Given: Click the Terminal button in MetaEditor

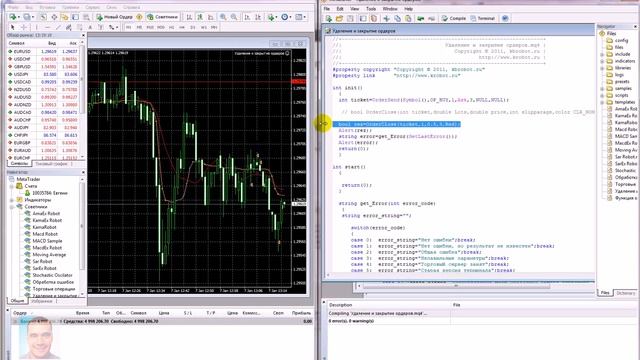Looking at the screenshot, I should click(x=483, y=18).
